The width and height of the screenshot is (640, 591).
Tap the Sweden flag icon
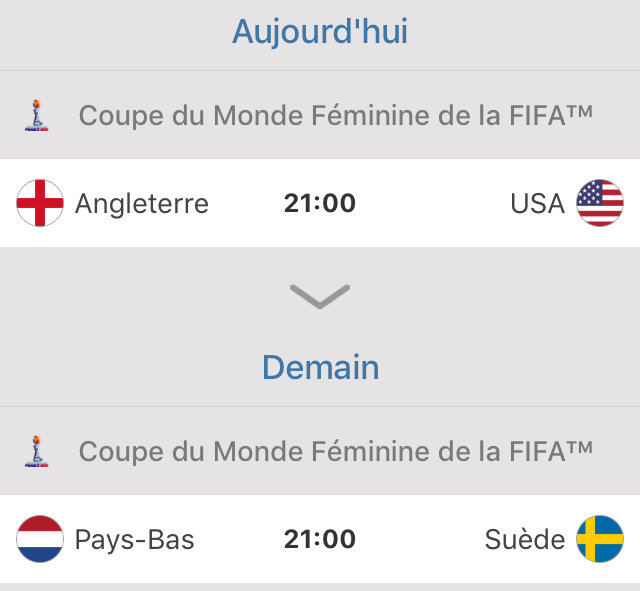[x=600, y=539]
